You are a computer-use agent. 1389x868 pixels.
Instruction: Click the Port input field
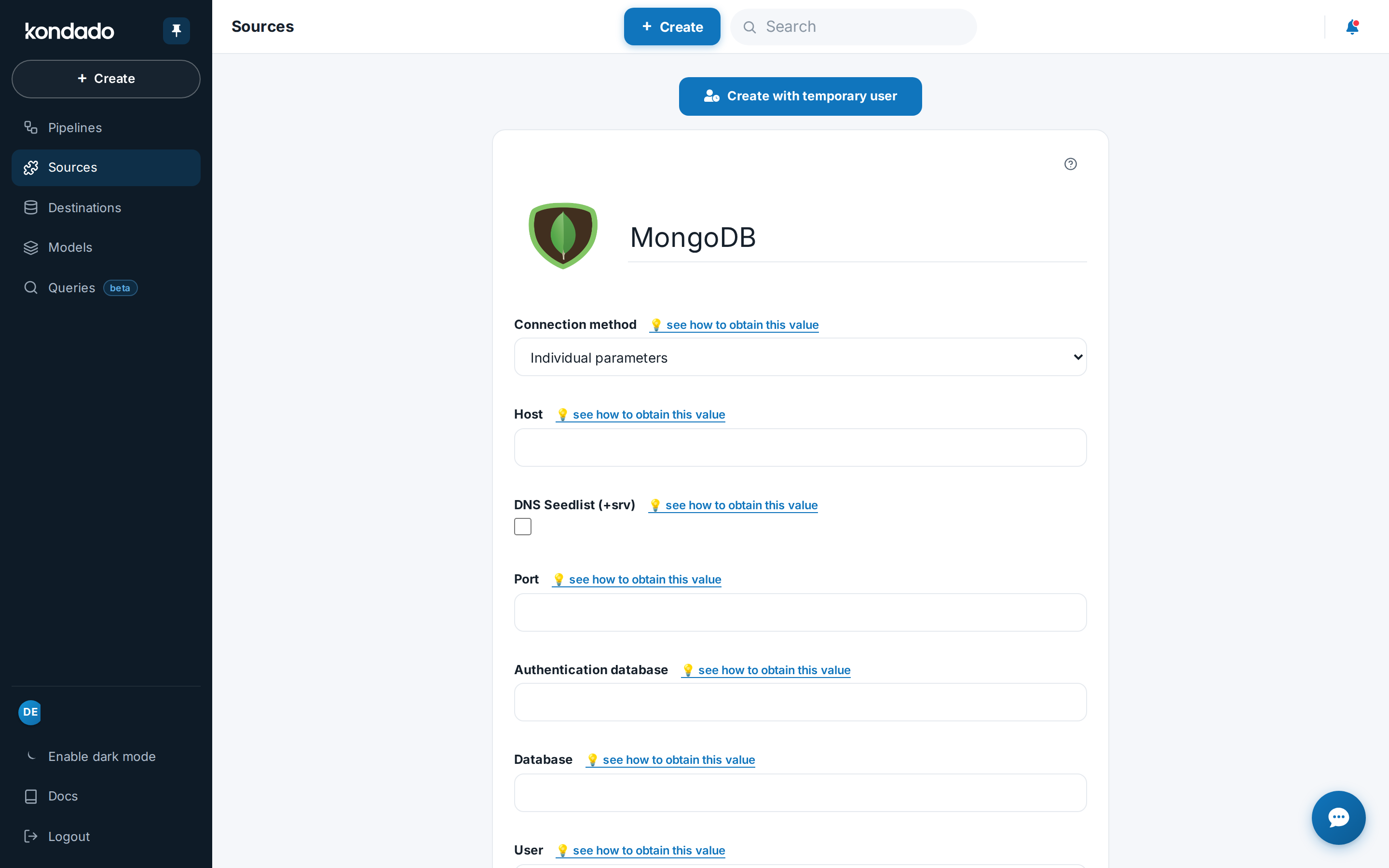tap(800, 612)
